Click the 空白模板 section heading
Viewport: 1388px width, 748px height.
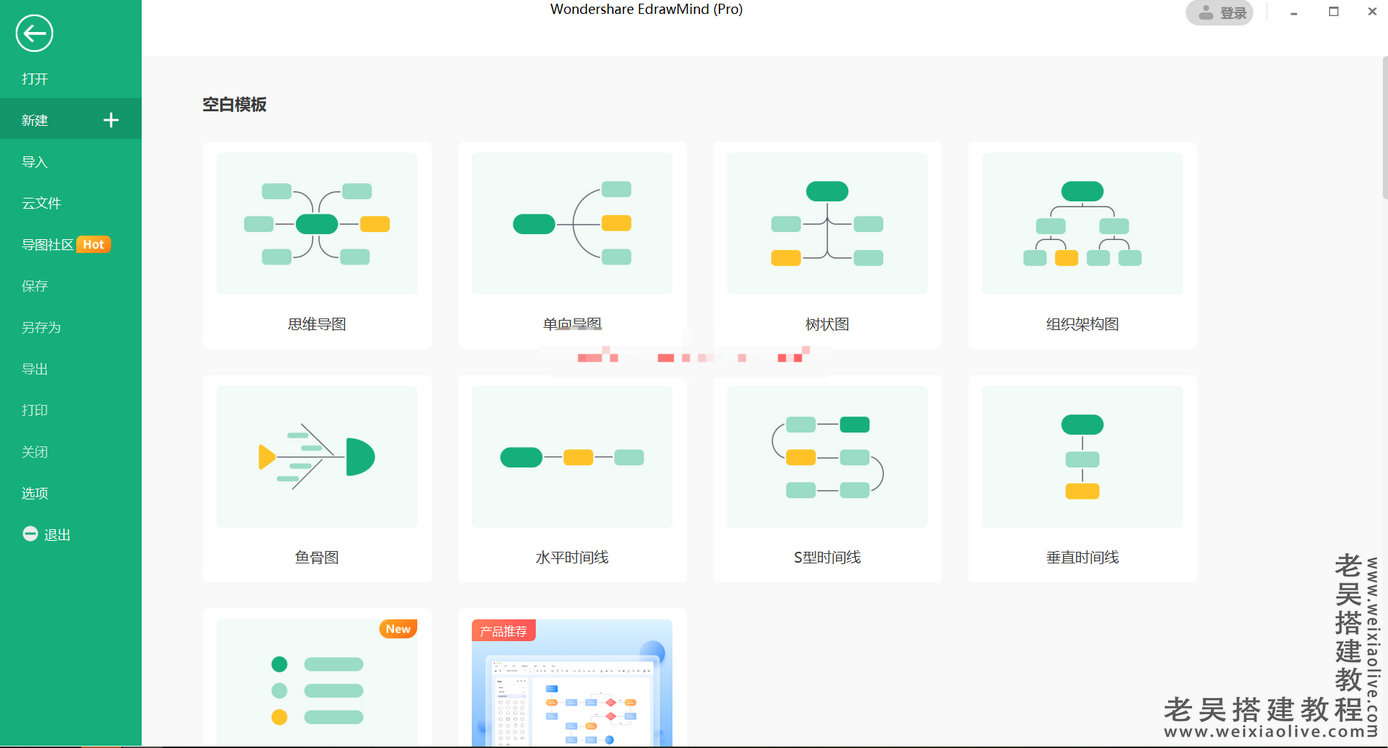(x=234, y=104)
